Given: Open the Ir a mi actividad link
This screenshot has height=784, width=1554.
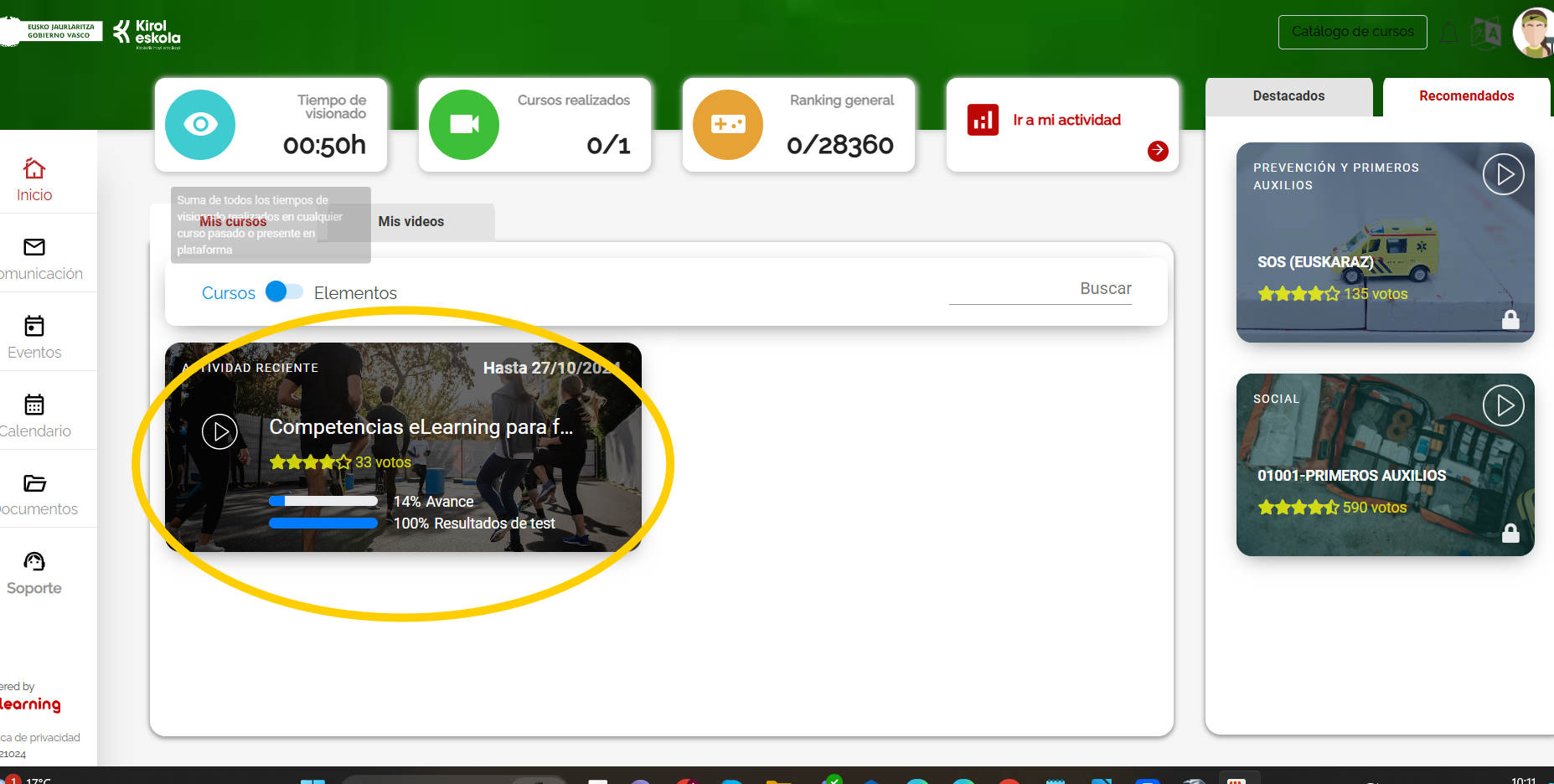Looking at the screenshot, I should (1066, 120).
